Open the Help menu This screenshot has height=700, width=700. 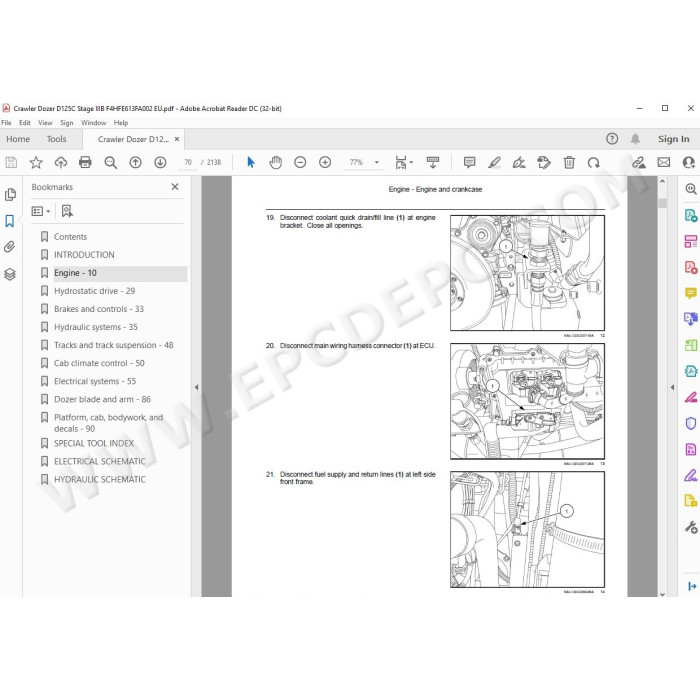(121, 123)
